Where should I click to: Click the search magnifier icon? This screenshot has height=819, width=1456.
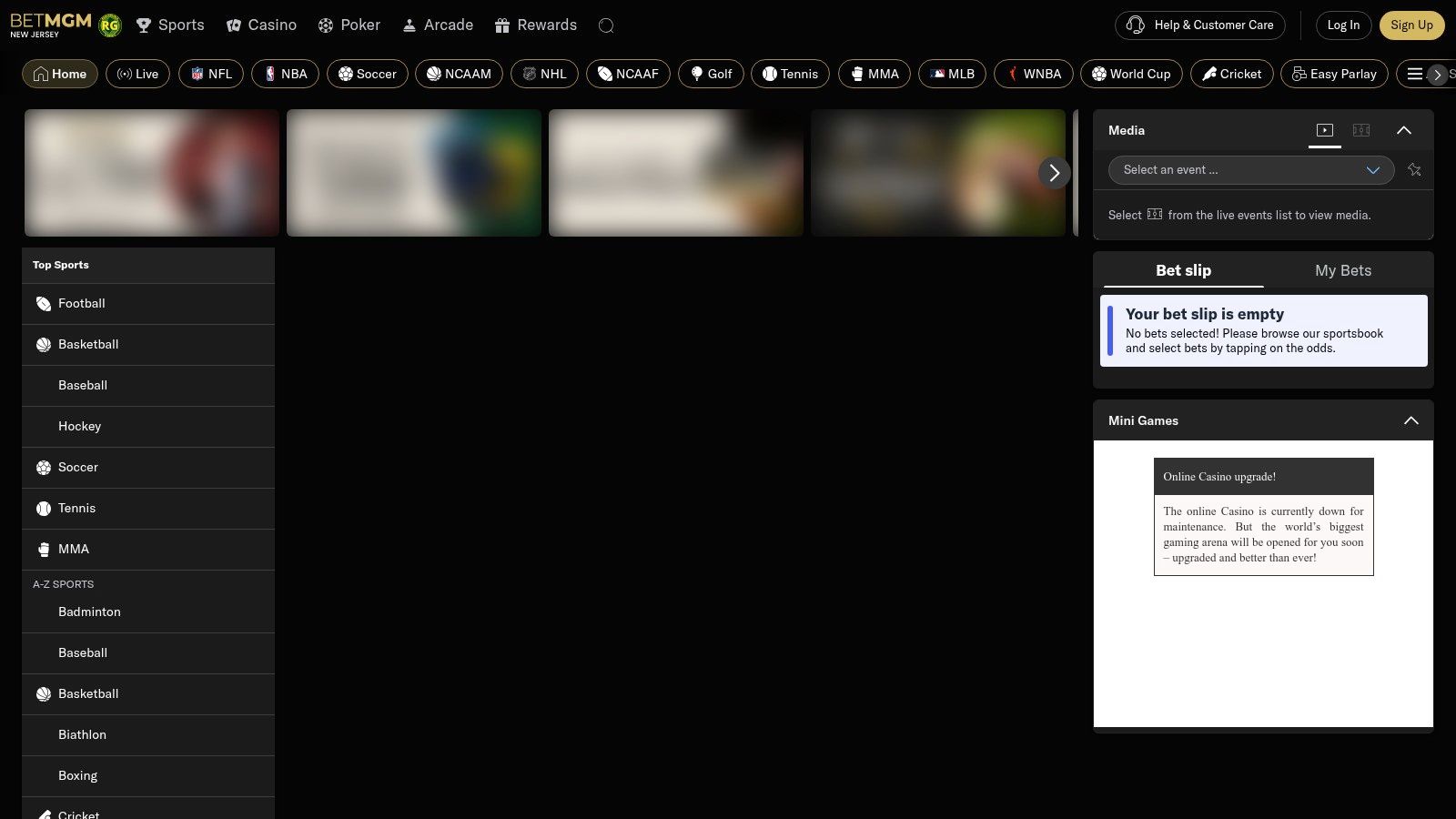coord(606,25)
